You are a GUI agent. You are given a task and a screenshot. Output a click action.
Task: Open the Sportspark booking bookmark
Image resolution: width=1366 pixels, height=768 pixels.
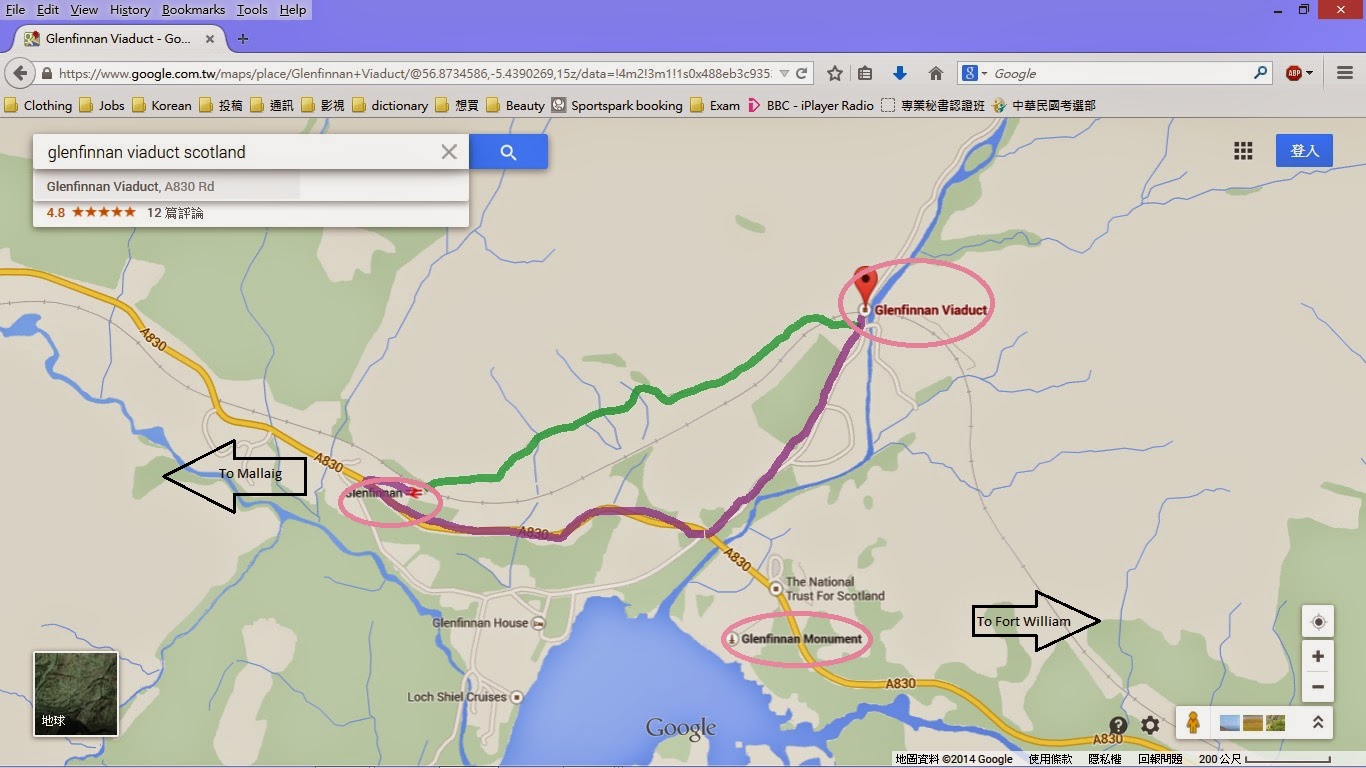[x=617, y=105]
